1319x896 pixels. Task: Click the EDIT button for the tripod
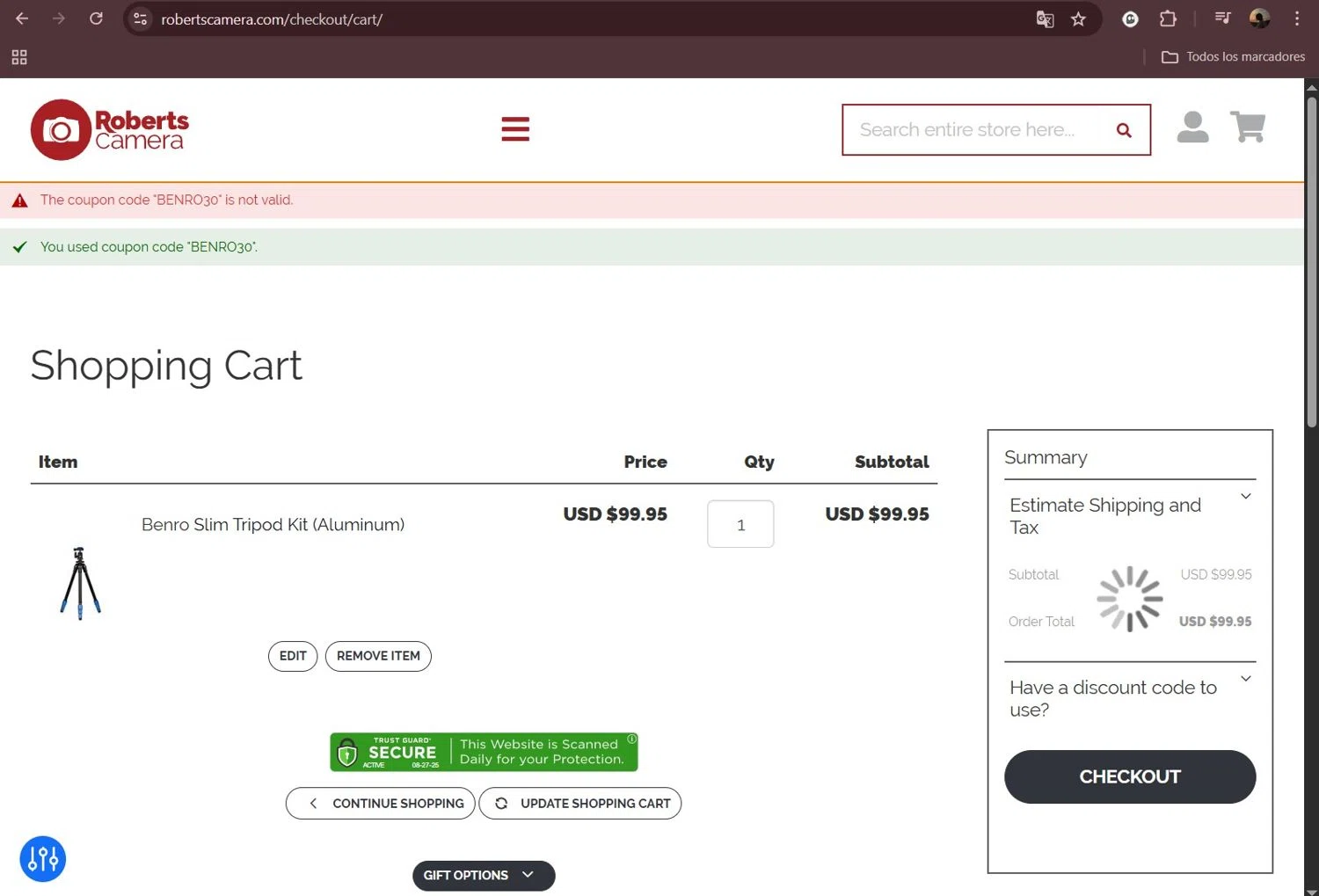[293, 656]
